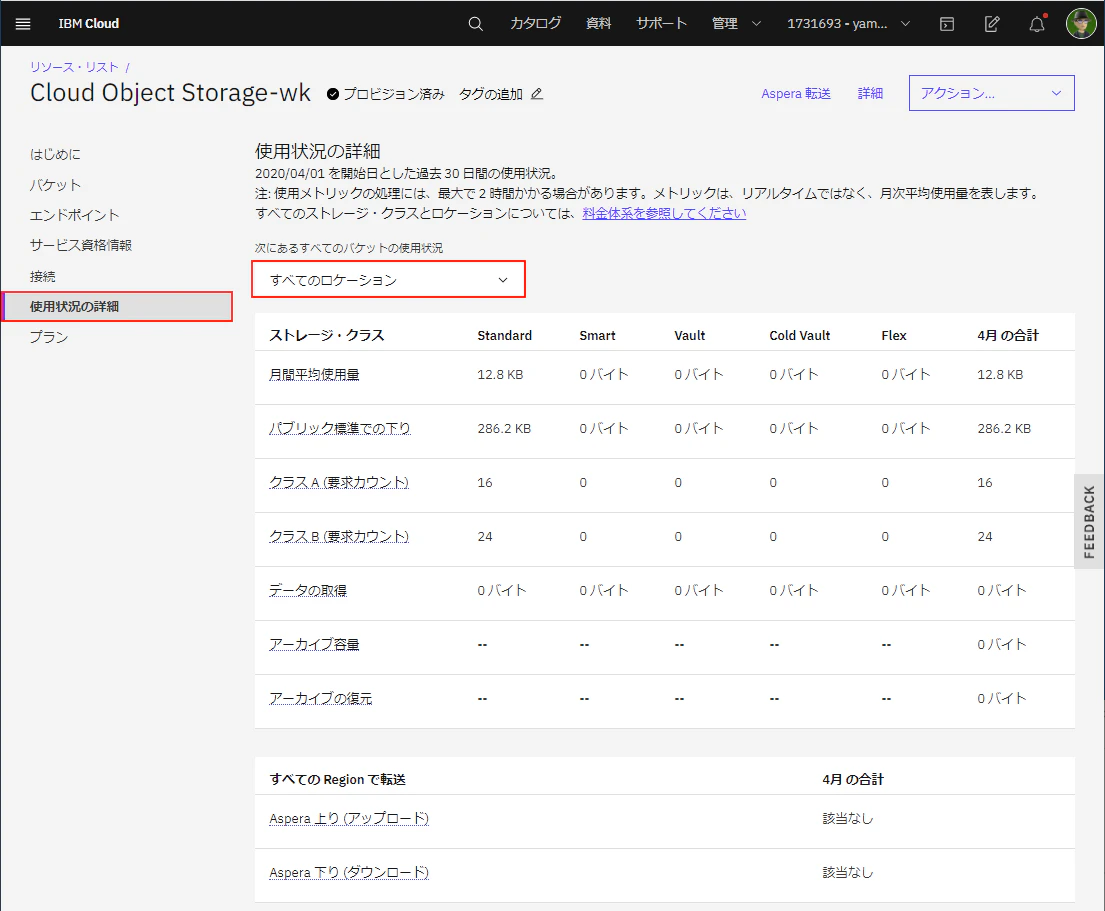Open the カタログ menu item
This screenshot has height=911, width=1105.
[536, 23]
